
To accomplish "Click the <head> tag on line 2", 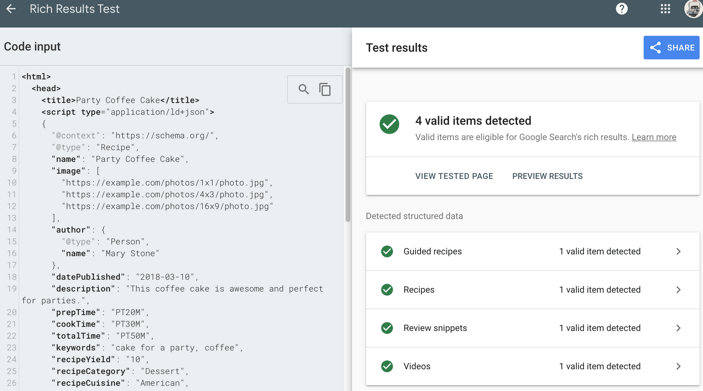I will coord(46,88).
